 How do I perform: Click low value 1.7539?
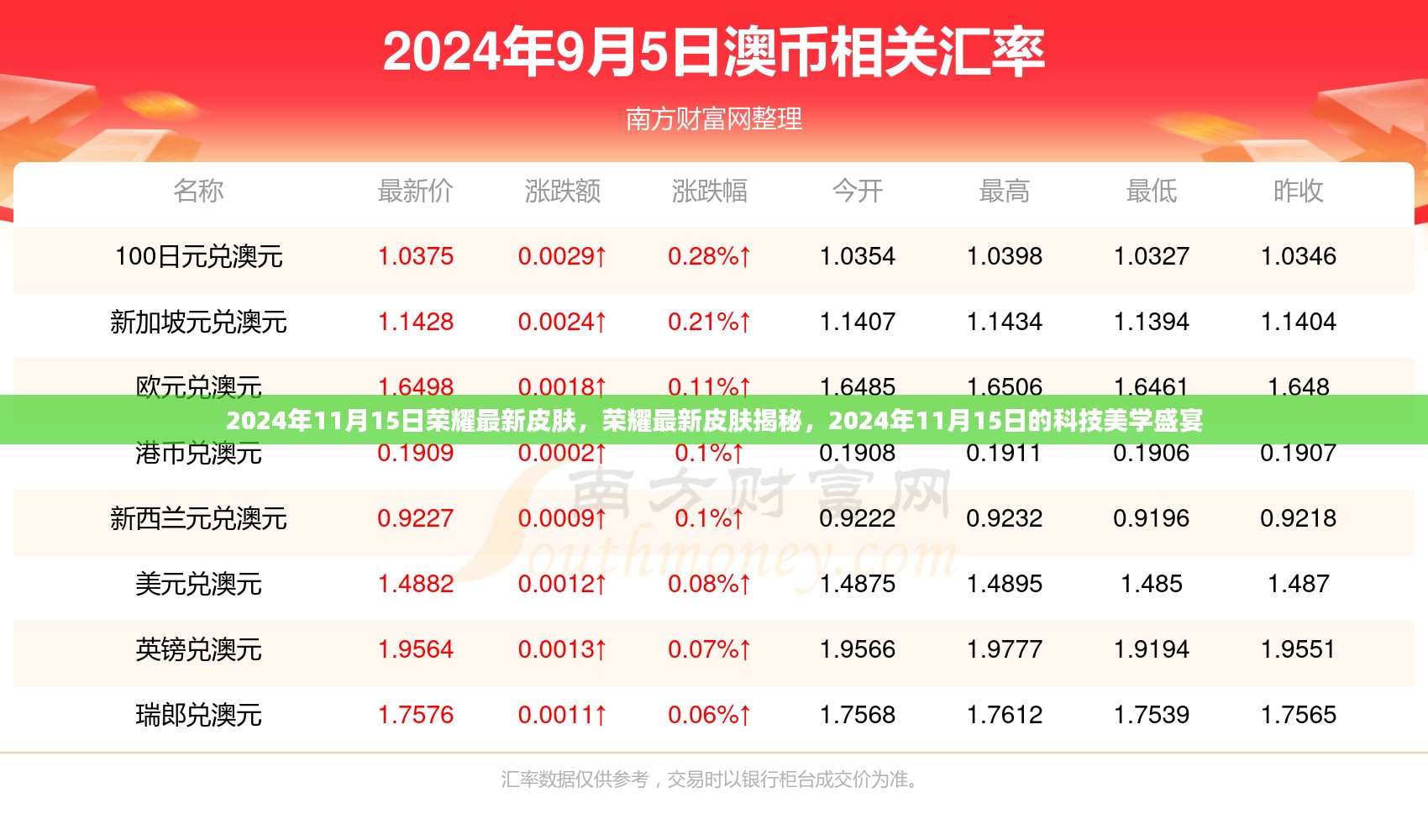pos(1152,715)
